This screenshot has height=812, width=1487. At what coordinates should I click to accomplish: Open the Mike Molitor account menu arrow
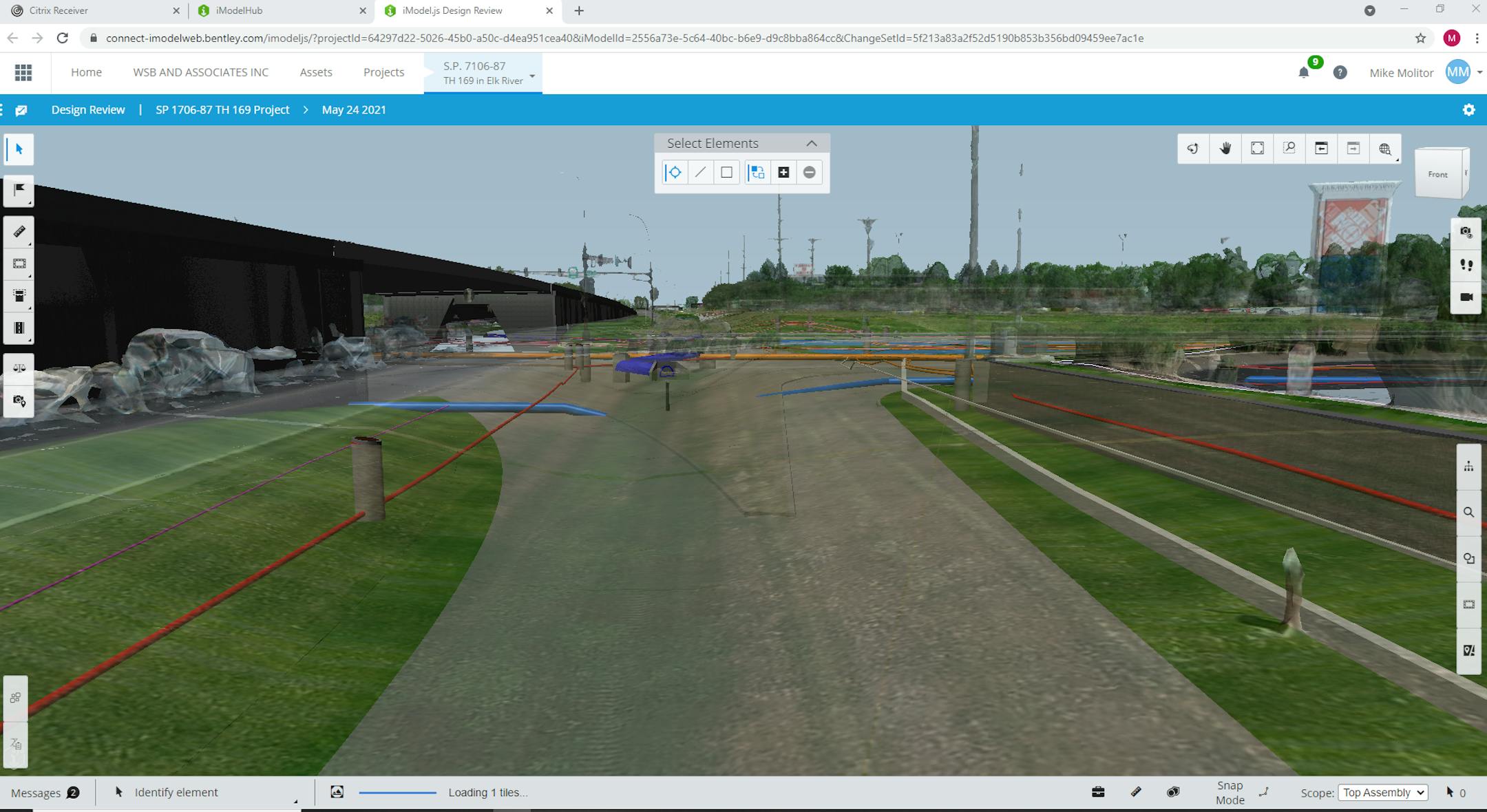tap(1479, 72)
